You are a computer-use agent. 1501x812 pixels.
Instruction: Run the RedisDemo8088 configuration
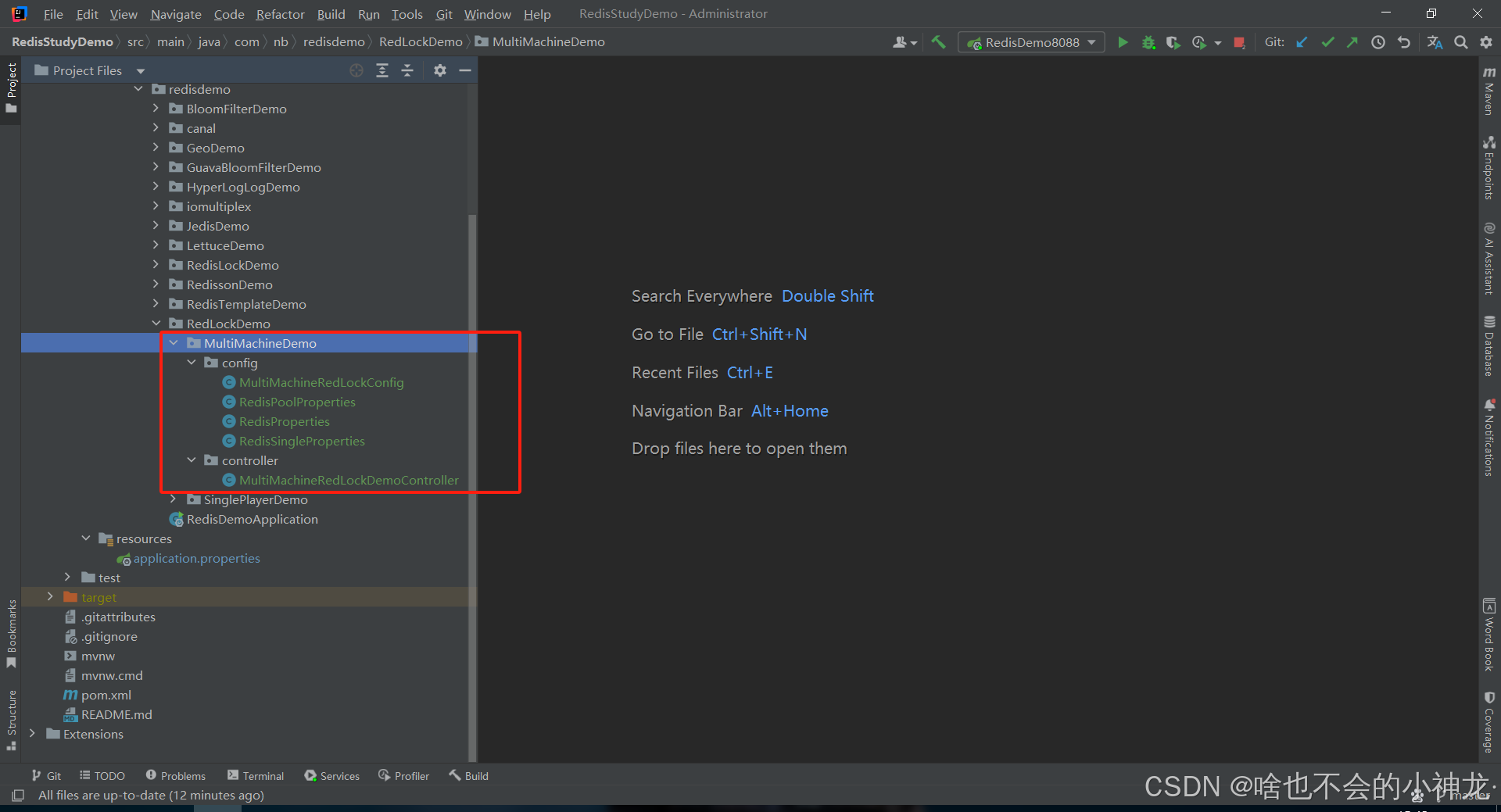pyautogui.click(x=1123, y=42)
